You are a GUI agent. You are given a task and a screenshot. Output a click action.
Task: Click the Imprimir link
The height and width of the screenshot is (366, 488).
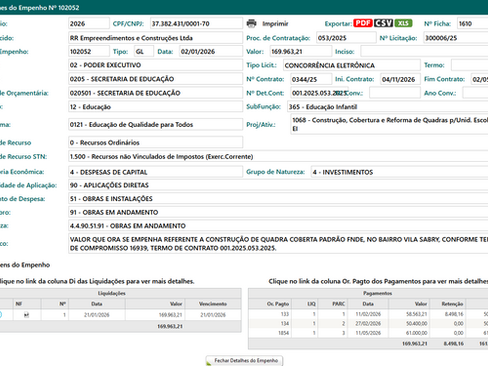point(275,24)
